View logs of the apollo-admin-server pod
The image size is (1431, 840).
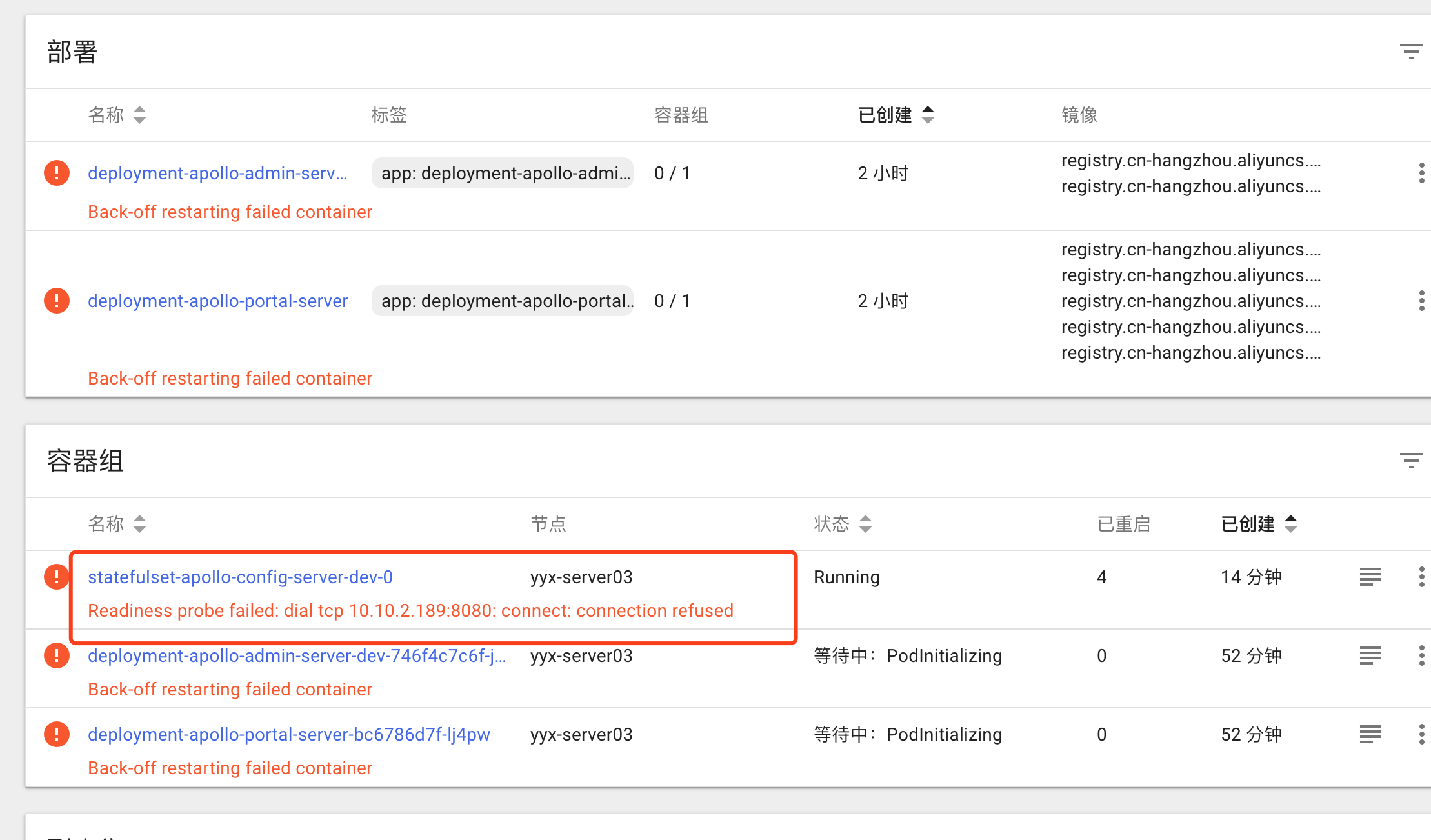point(1370,655)
